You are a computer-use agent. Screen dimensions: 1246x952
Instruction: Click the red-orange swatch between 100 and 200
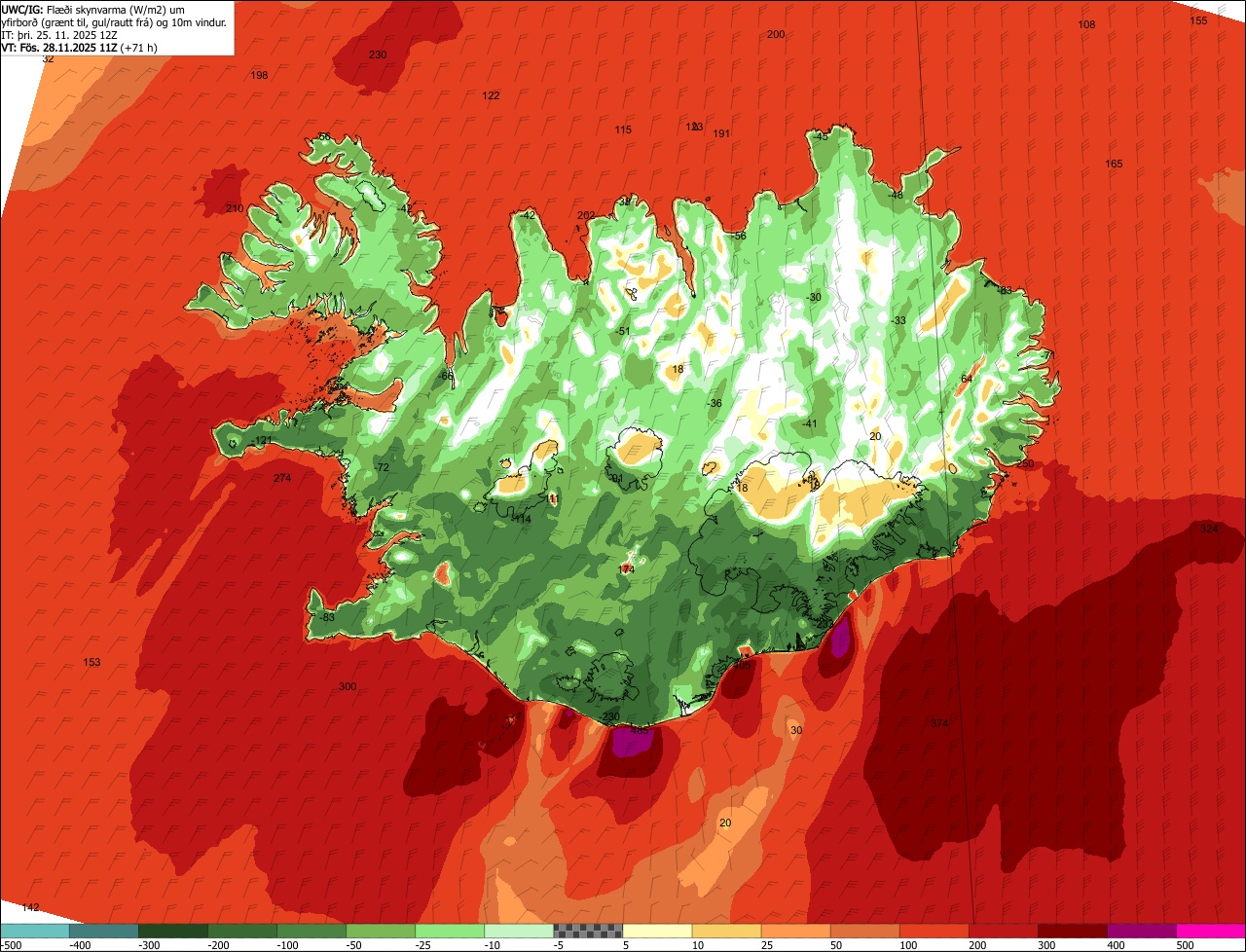[x=934, y=931]
